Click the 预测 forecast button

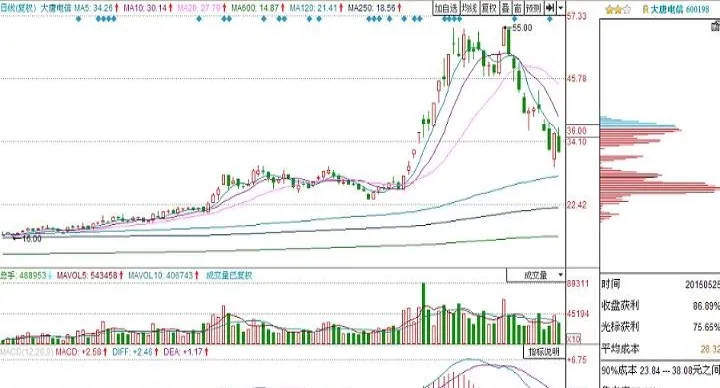(533, 8)
